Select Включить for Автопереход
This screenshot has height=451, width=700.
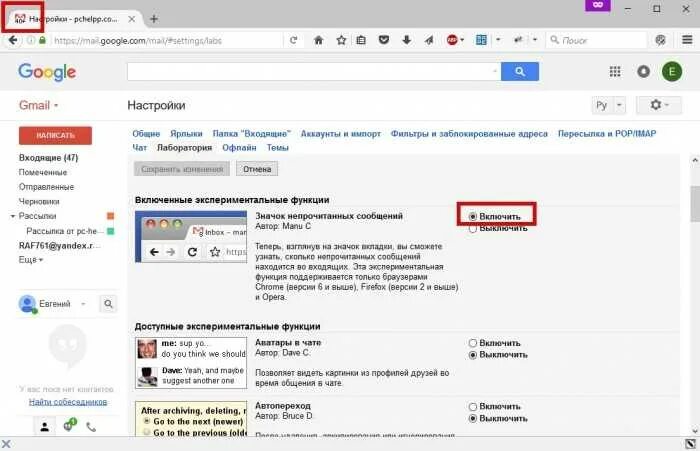[473, 407]
